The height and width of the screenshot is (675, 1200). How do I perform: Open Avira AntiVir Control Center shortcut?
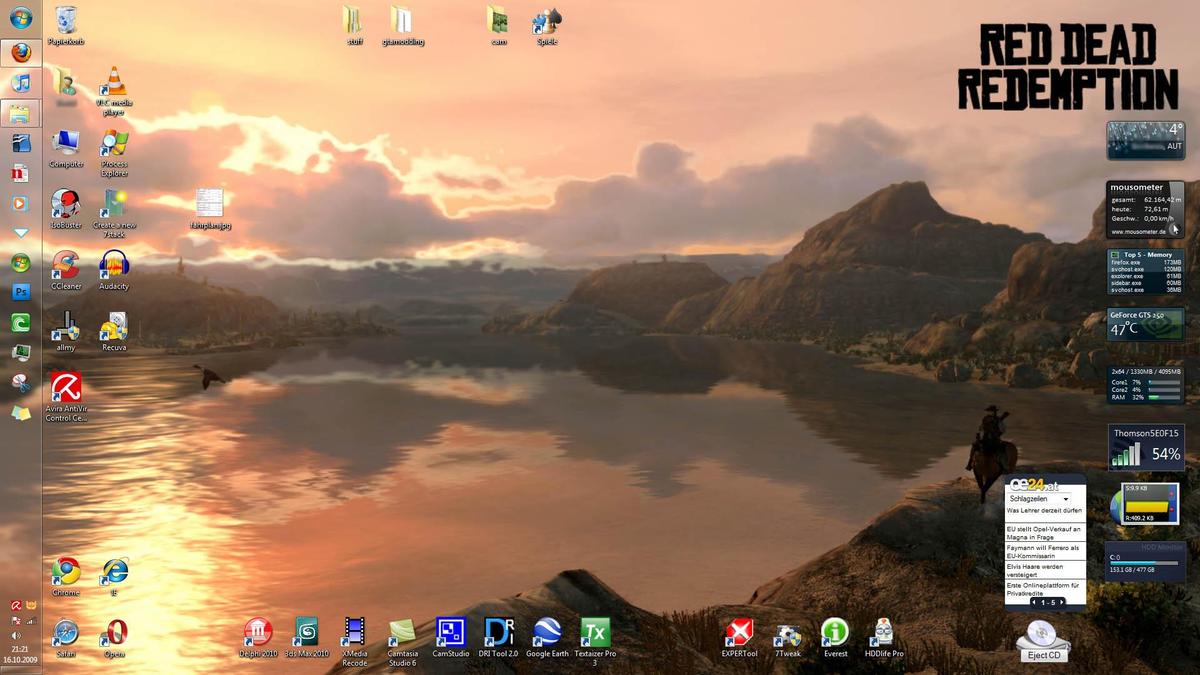66,397
